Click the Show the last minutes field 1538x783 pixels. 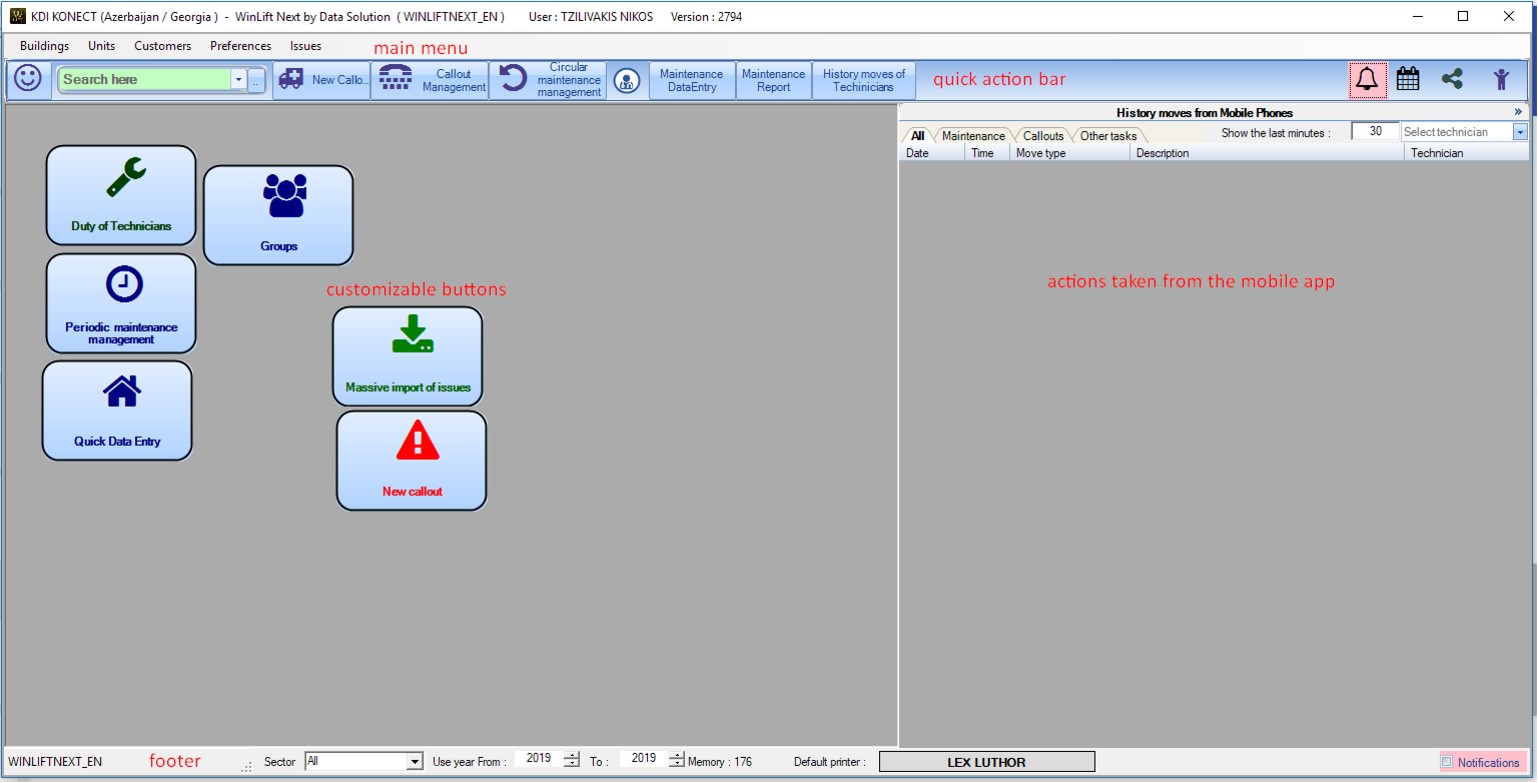pos(1375,131)
